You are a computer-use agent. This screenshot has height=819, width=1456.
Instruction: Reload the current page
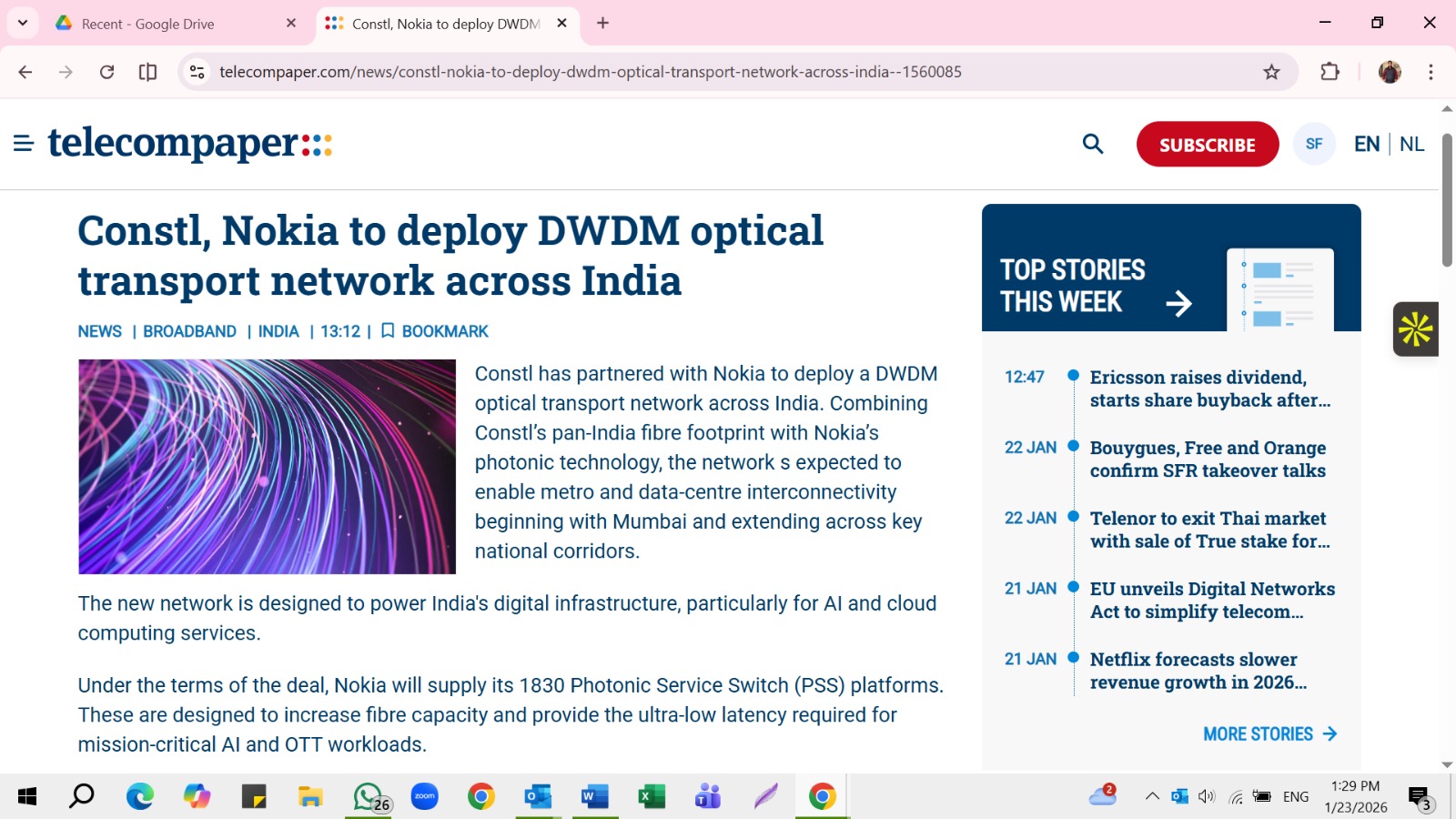(106, 72)
